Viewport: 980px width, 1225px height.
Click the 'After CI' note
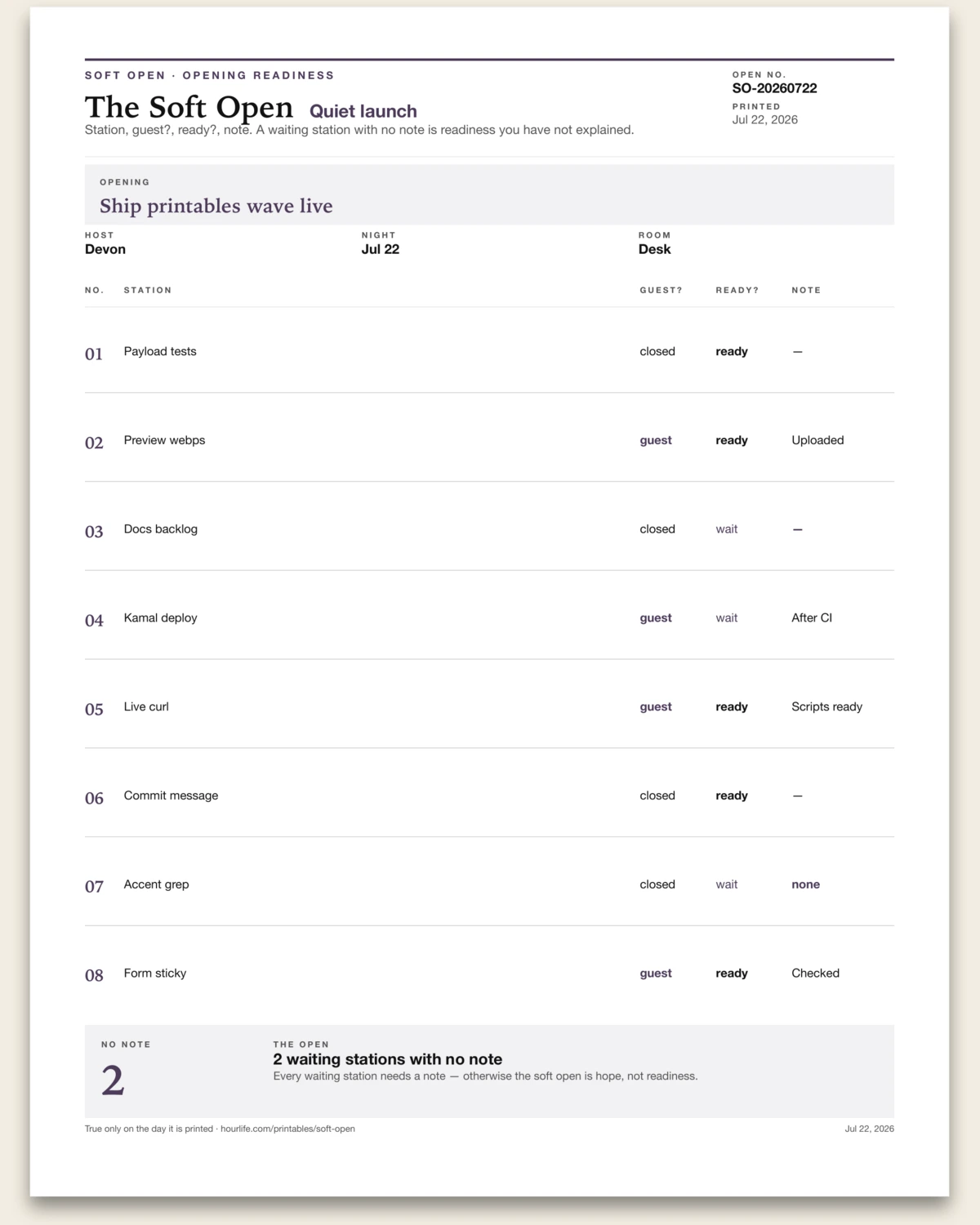pyautogui.click(x=812, y=618)
